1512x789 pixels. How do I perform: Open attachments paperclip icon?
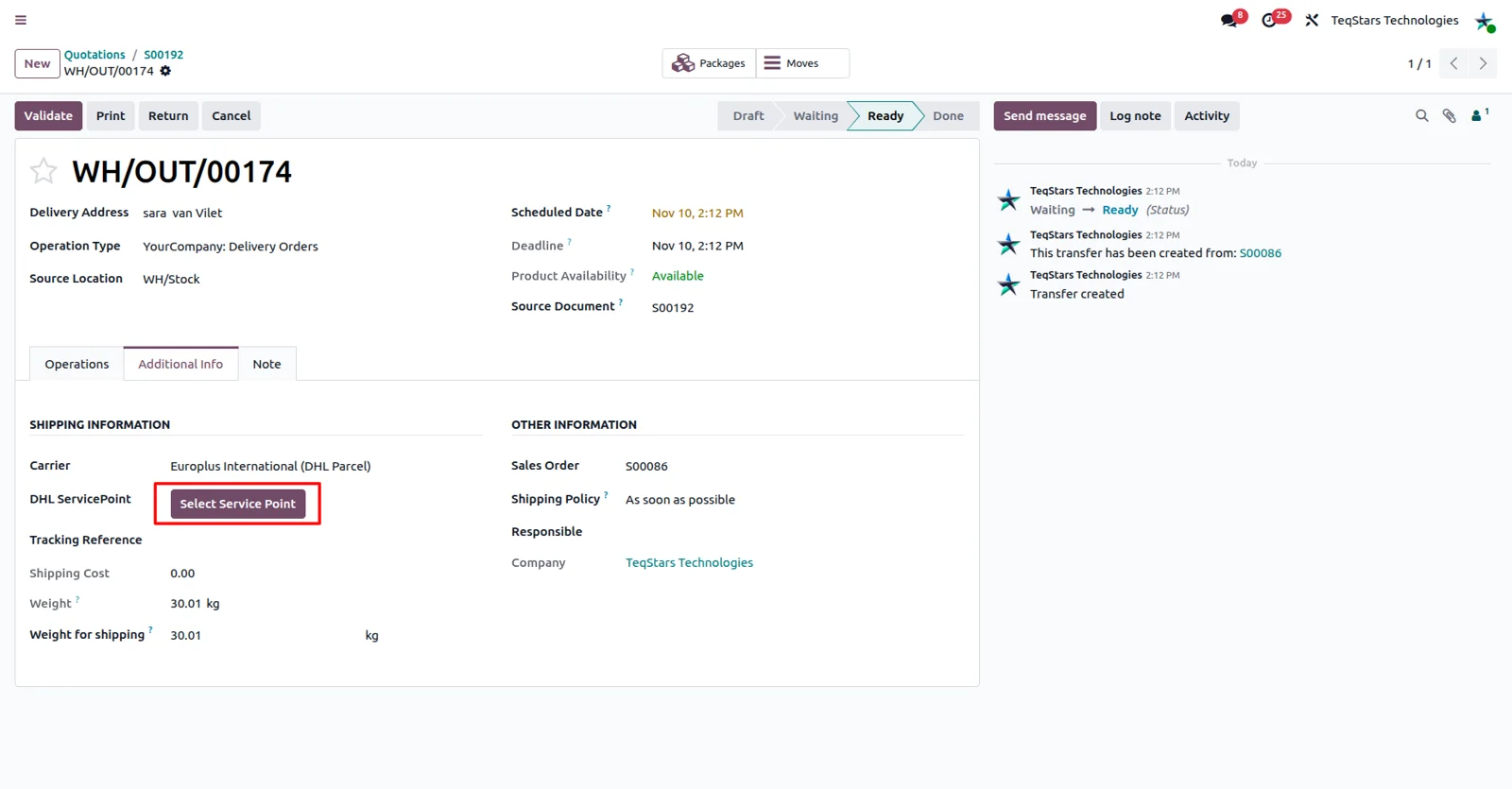[1449, 116]
